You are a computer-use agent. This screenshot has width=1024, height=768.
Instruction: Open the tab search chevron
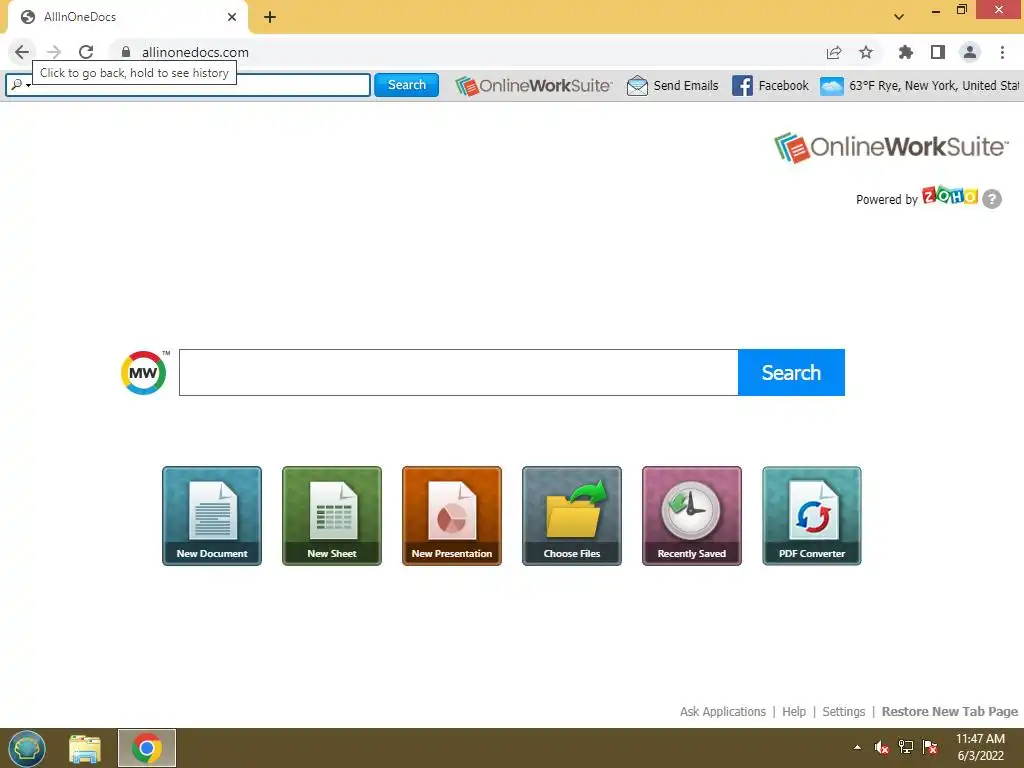899,17
